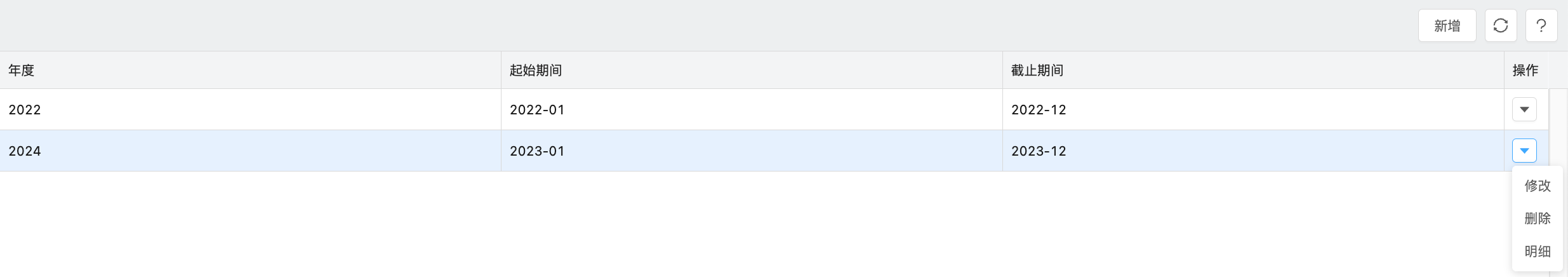Screen dimensions: 1568x277
Task: Choose 明细 from the dropdown menu
Action: (1538, 252)
